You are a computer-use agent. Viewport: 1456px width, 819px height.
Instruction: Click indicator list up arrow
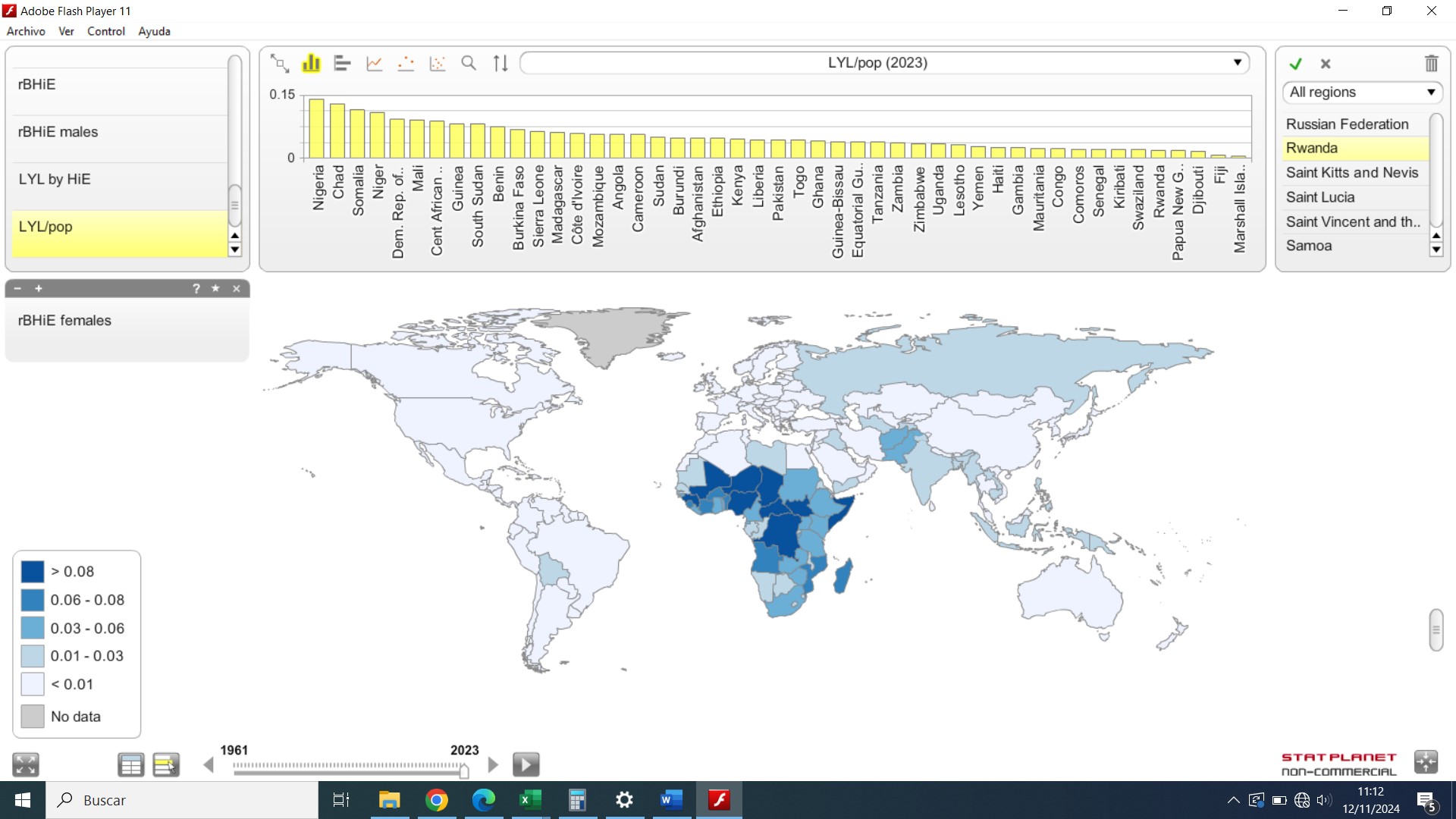[235, 236]
